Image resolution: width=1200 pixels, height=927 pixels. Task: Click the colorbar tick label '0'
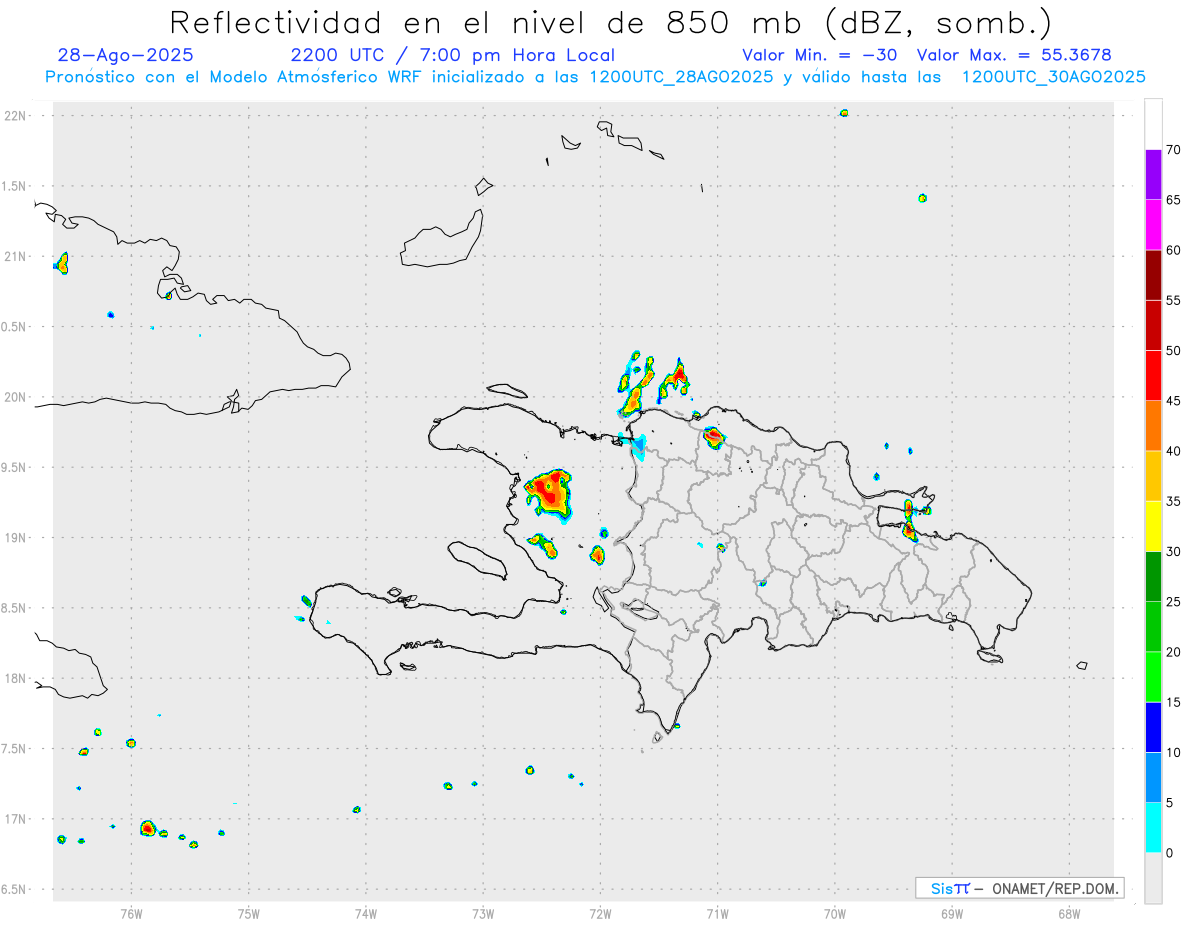[1170, 853]
